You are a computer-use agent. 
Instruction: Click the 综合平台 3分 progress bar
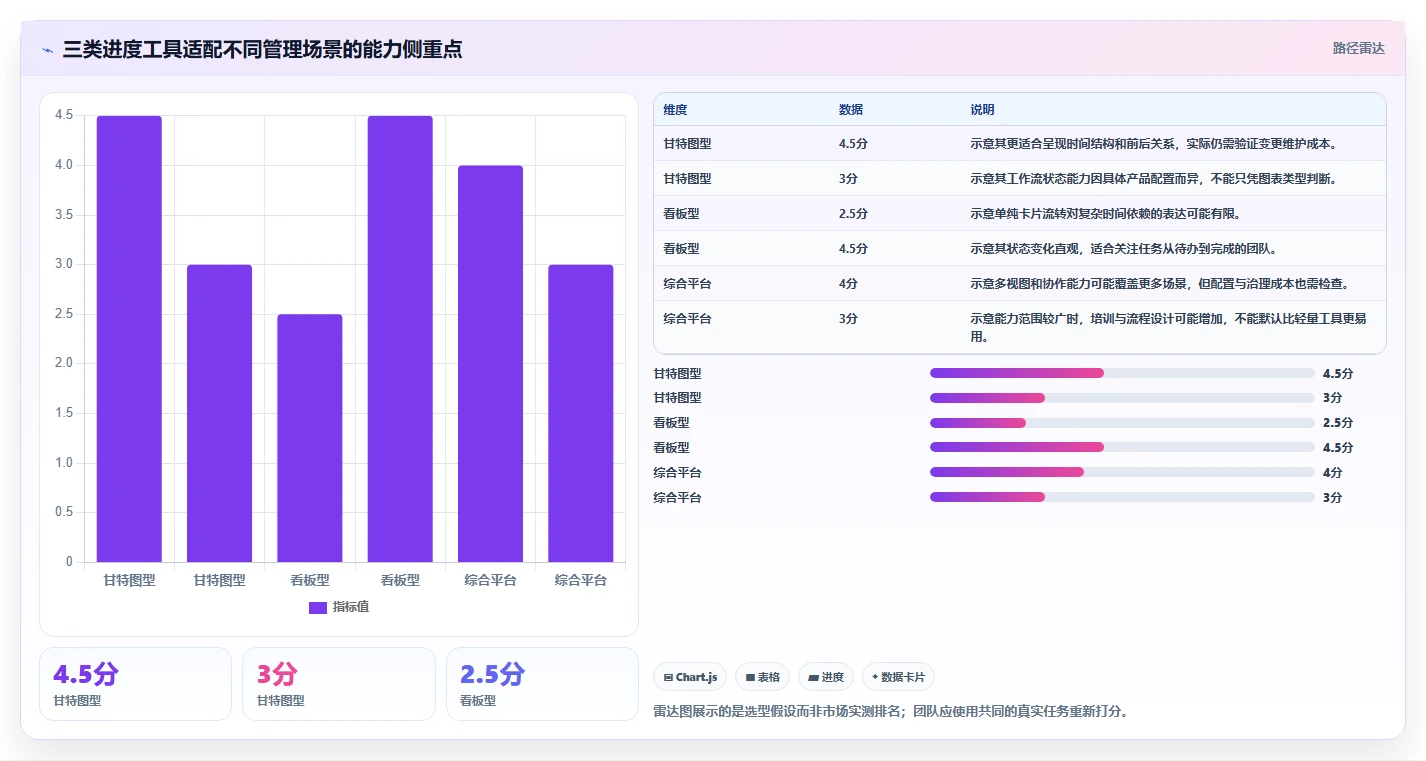(x=1122, y=497)
